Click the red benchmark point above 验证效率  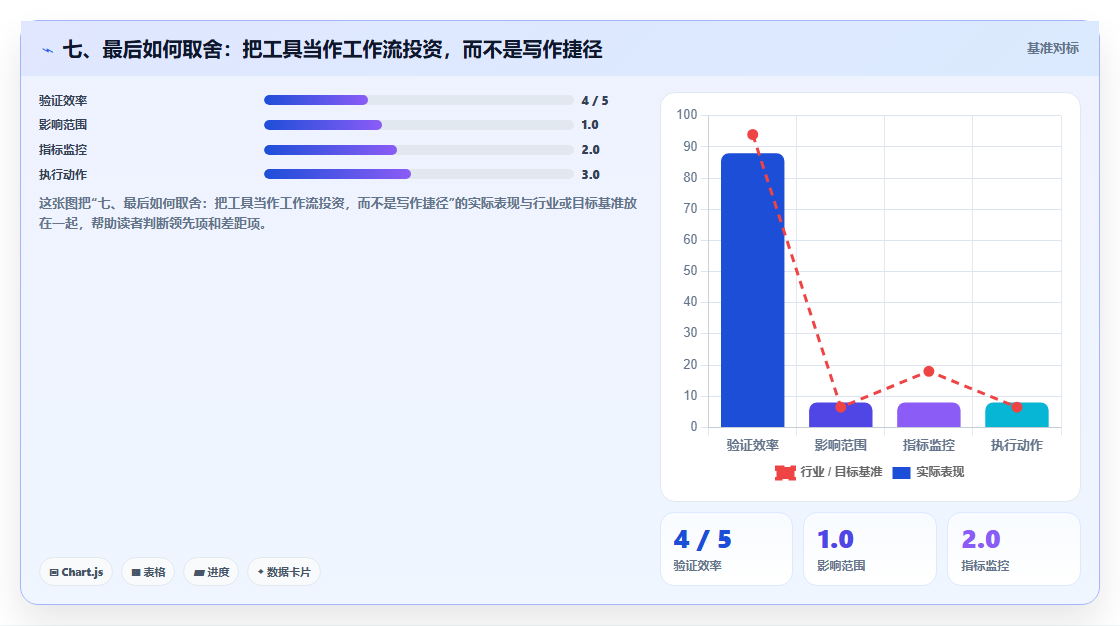[x=752, y=134]
